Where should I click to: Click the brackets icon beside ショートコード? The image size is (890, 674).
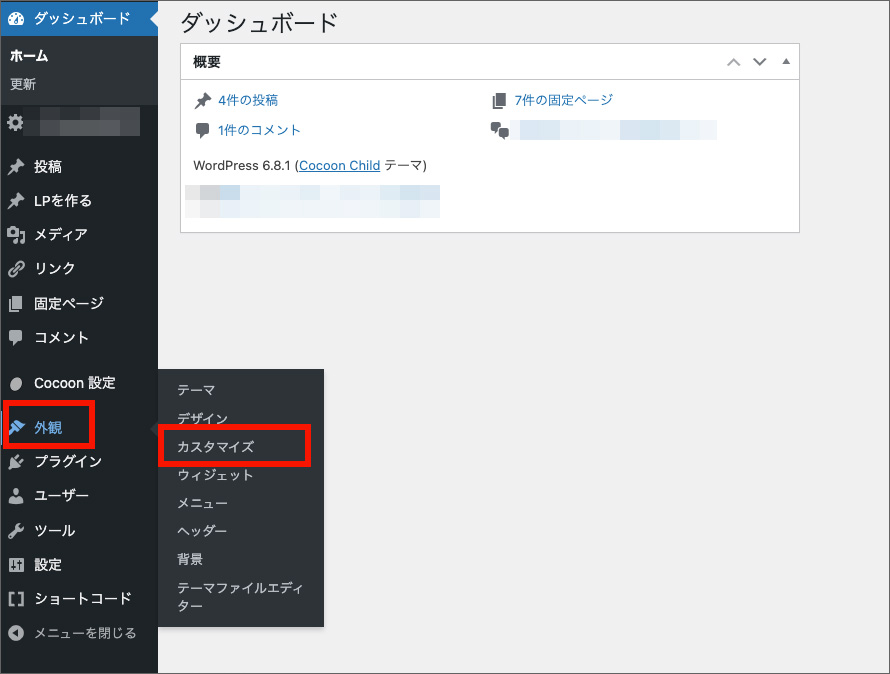point(16,598)
